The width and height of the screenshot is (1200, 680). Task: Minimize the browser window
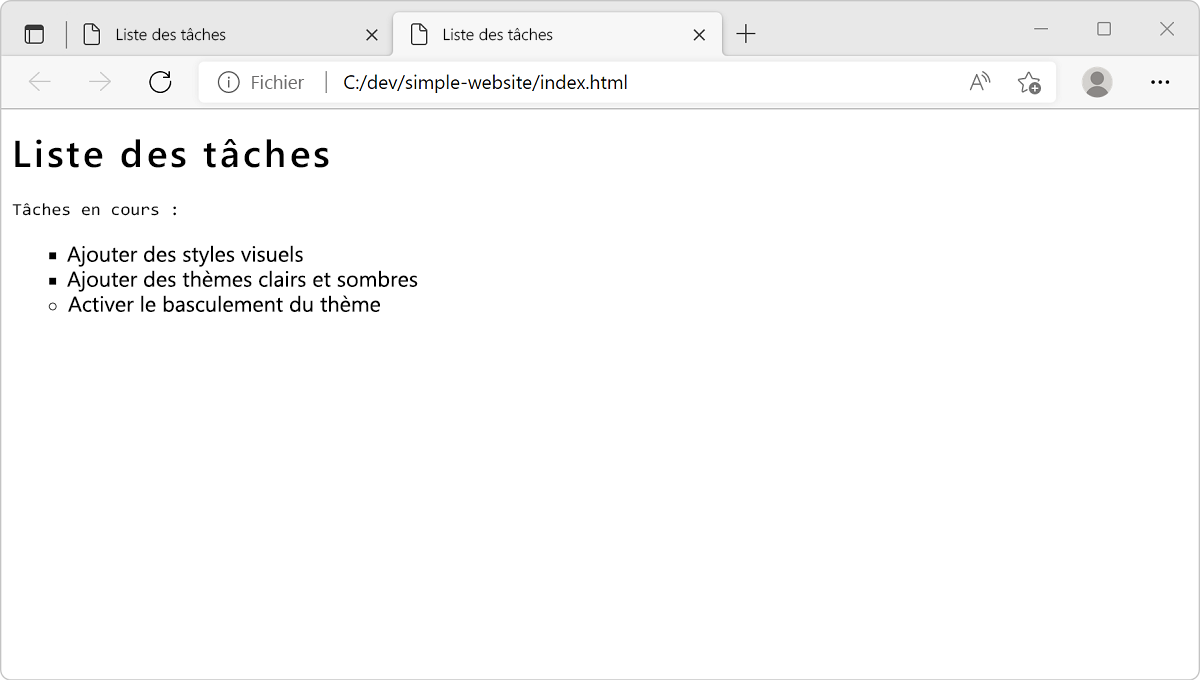click(1040, 29)
